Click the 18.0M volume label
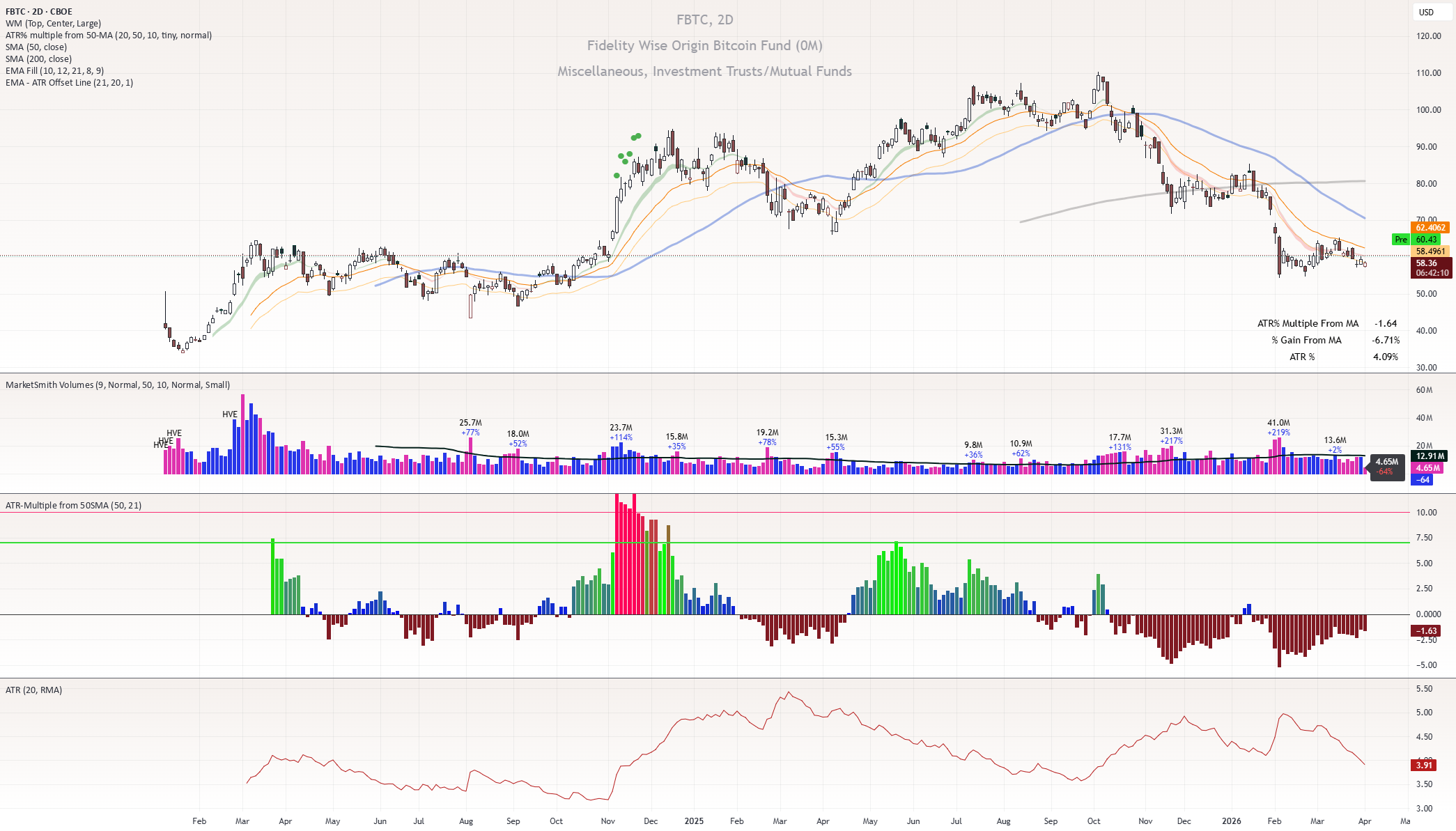Image resolution: width=1456 pixels, height=831 pixels. tap(518, 434)
